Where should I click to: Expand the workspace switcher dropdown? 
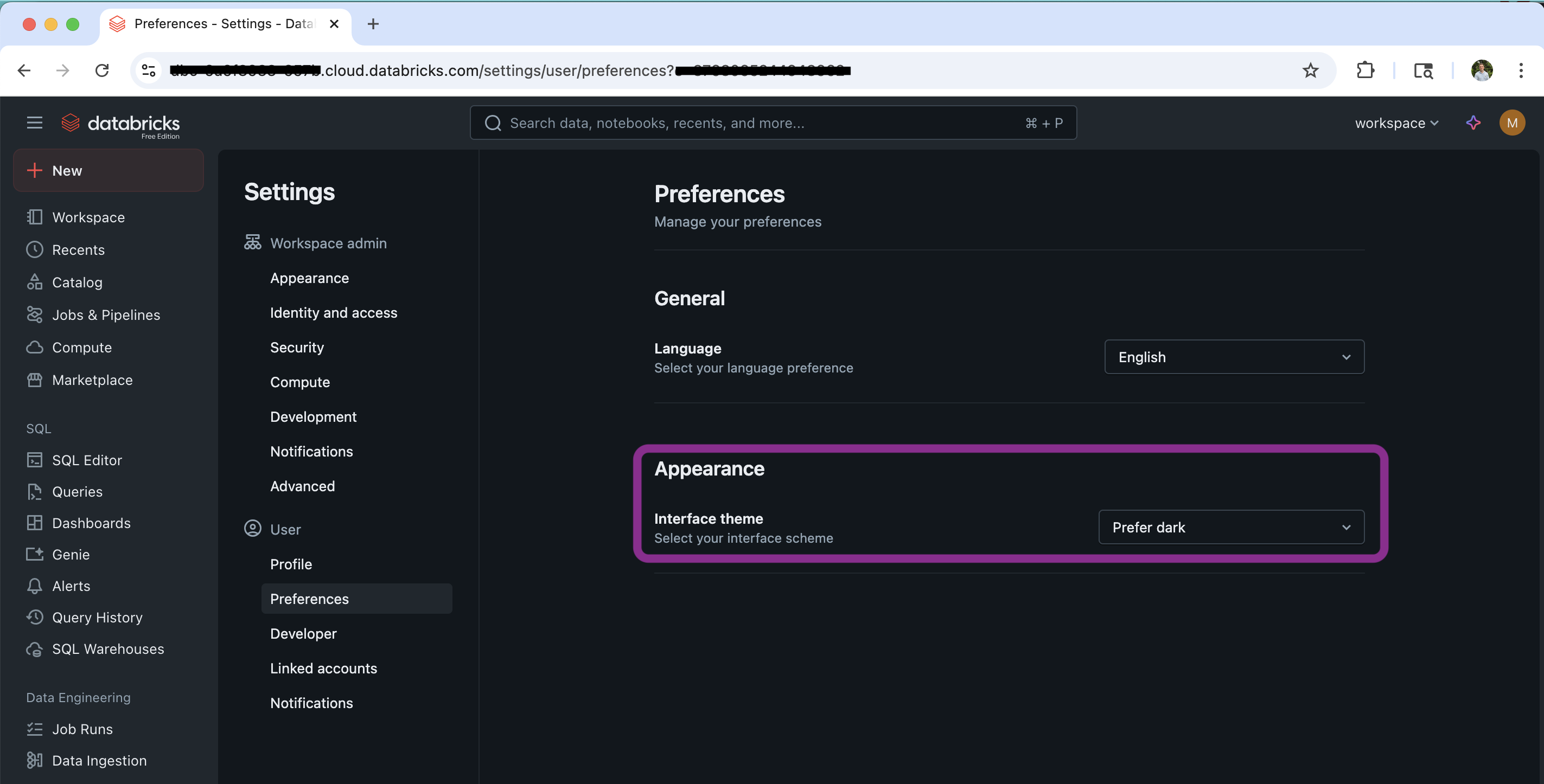pos(1396,123)
